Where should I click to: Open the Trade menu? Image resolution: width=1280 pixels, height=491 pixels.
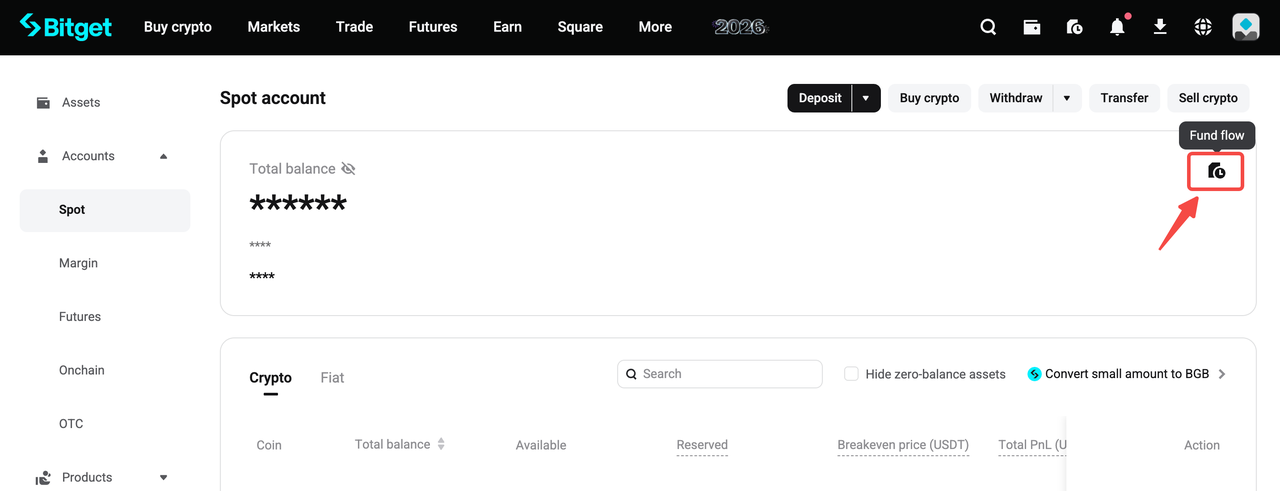point(354,27)
